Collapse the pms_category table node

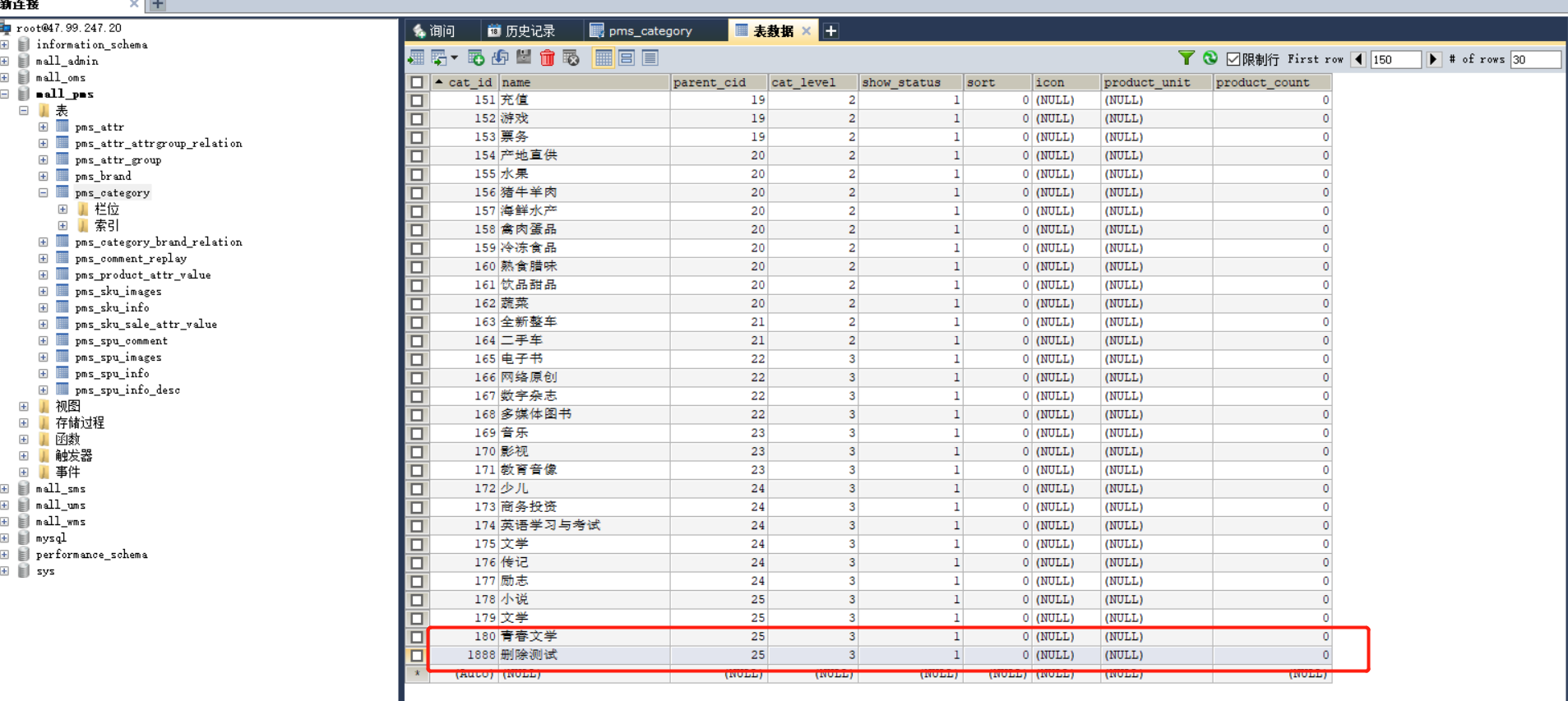tap(44, 192)
